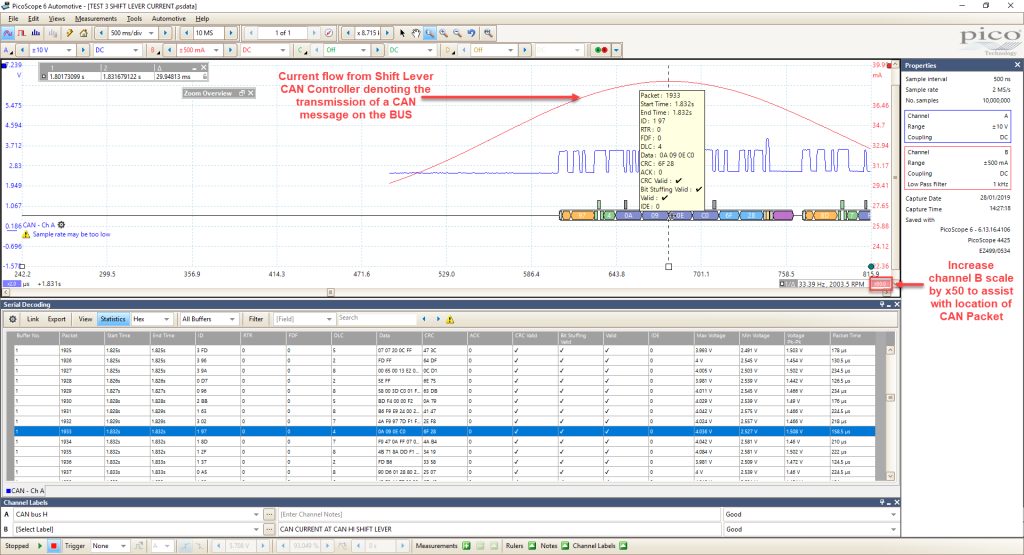Click the start capture green arrow

40,546
